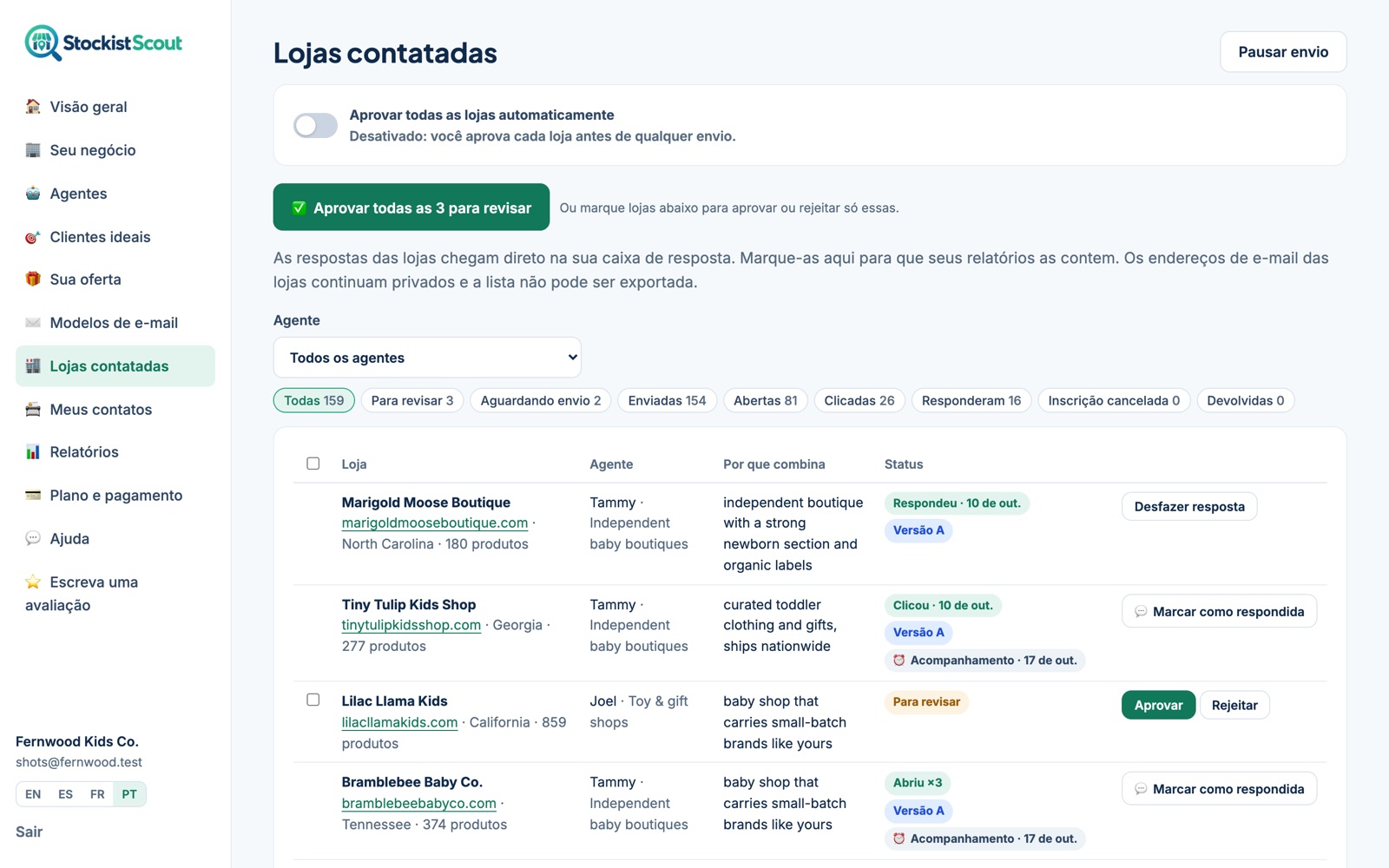The width and height of the screenshot is (1389, 868).
Task: Mark Tiny Tulip Kids Shop como respondida
Action: [1219, 612]
